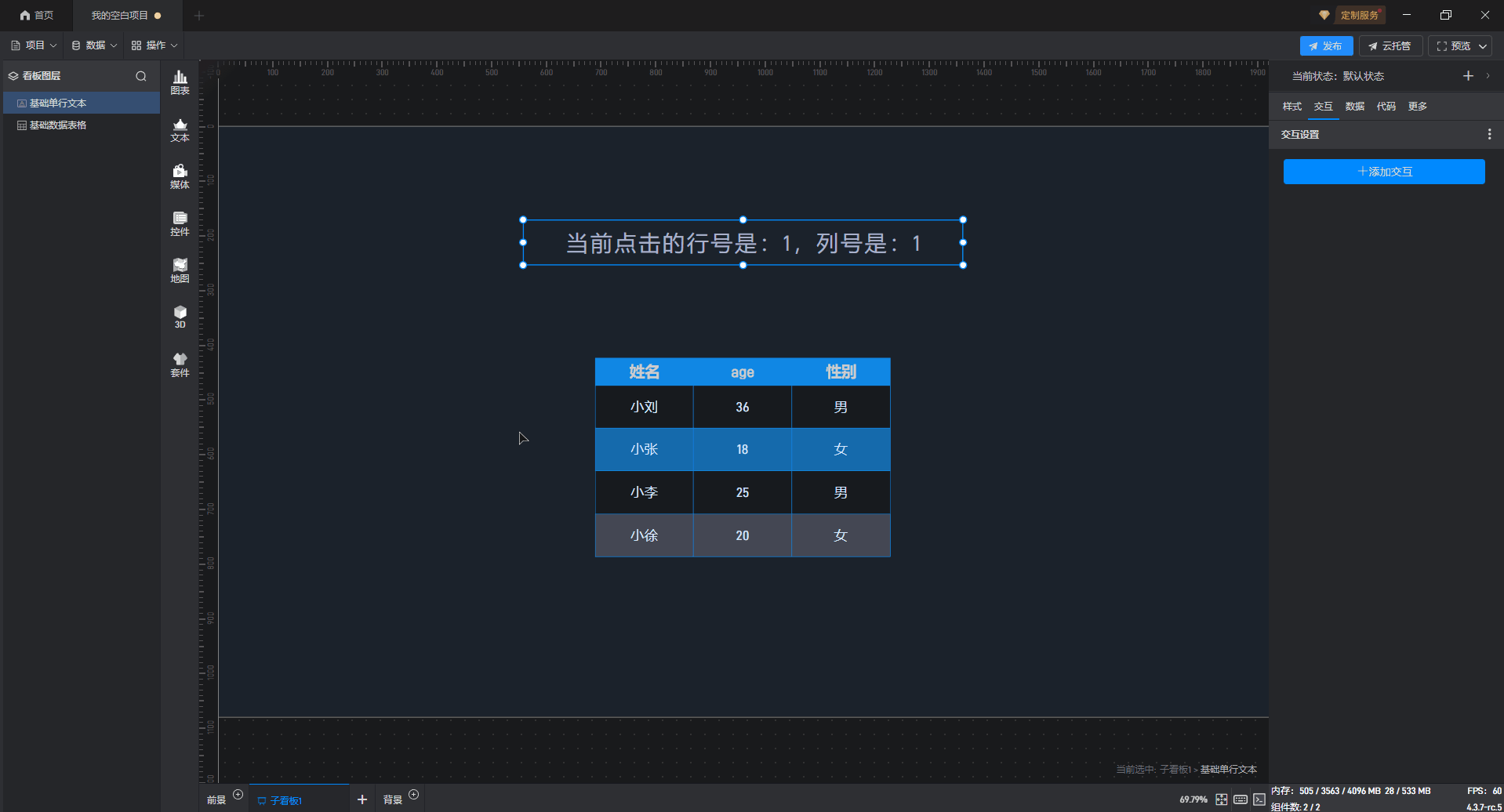Open the keyboard shortcuts icon in status bar
1504x812 pixels.
pyautogui.click(x=1240, y=799)
